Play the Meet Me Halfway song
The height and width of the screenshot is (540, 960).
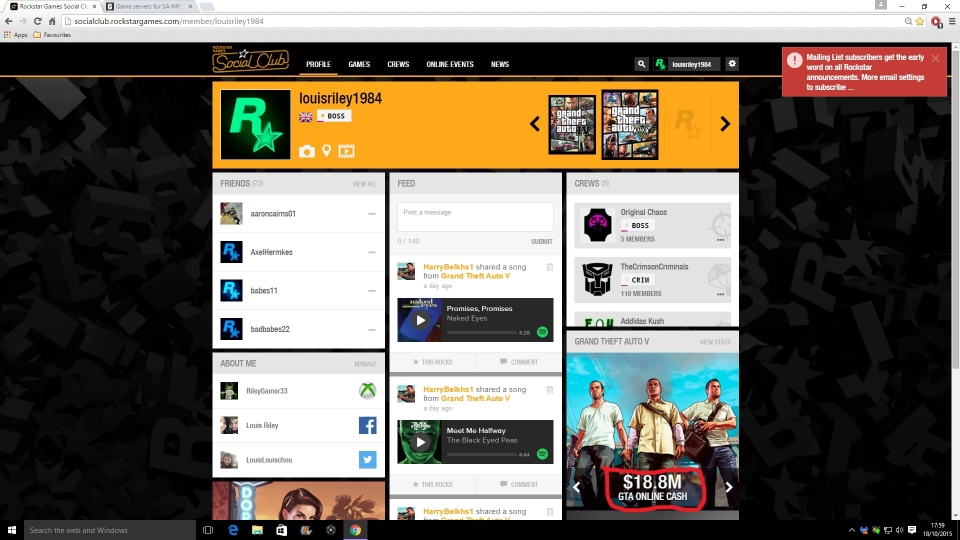(x=420, y=442)
